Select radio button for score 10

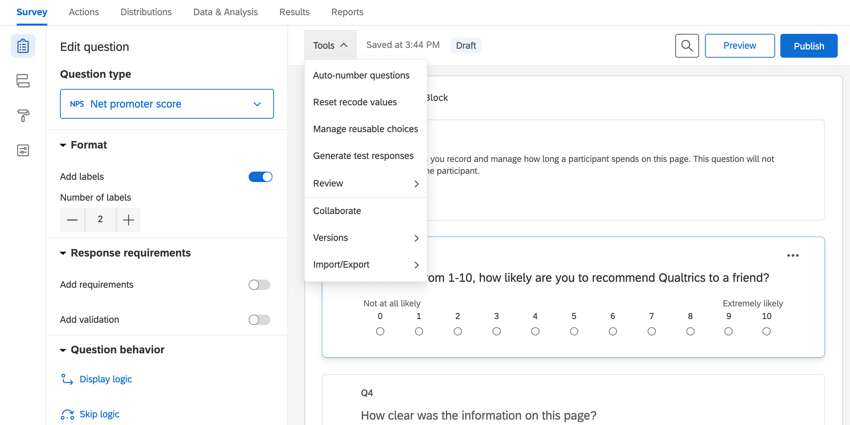point(767,331)
